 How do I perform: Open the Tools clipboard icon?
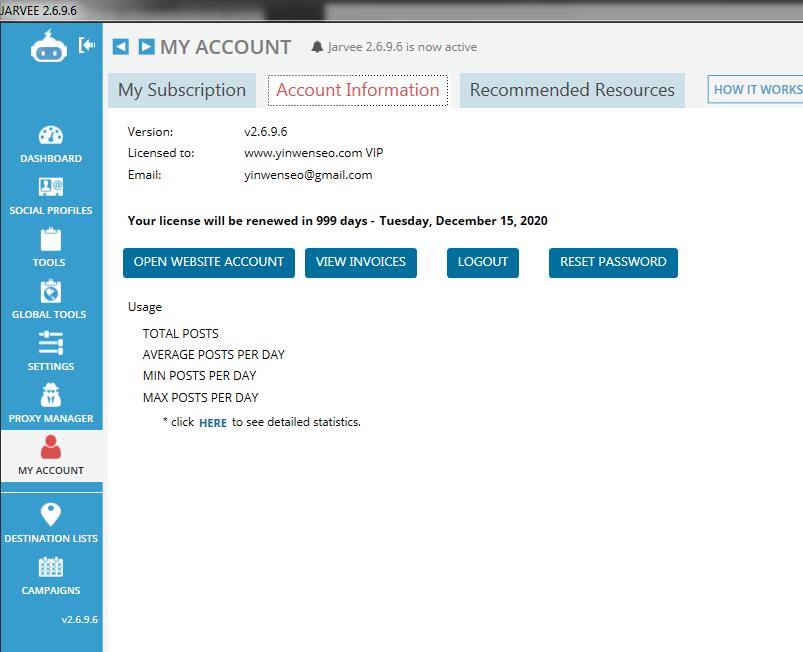[51, 239]
